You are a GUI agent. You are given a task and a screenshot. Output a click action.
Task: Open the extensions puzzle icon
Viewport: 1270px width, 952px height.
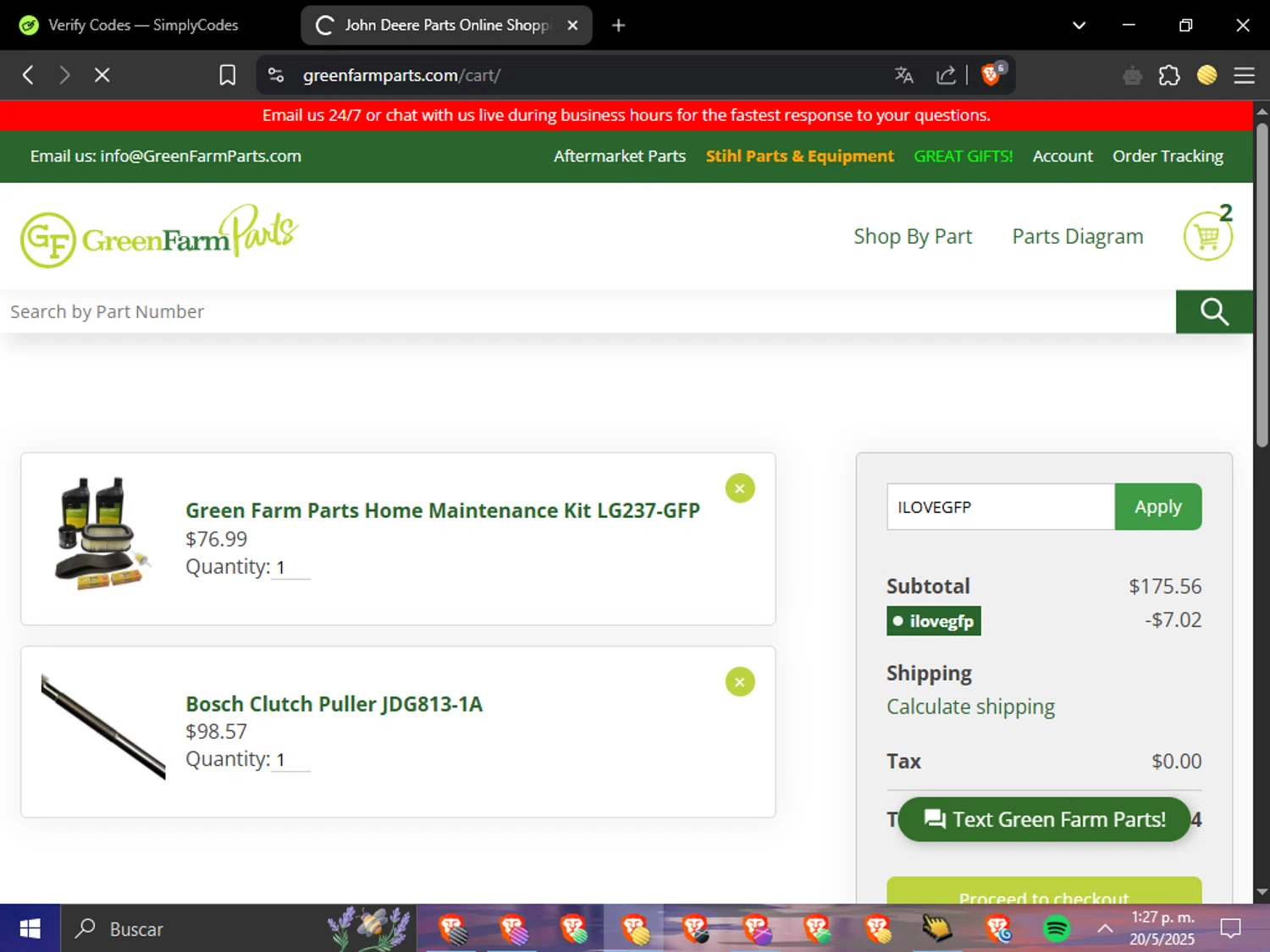[x=1169, y=75]
